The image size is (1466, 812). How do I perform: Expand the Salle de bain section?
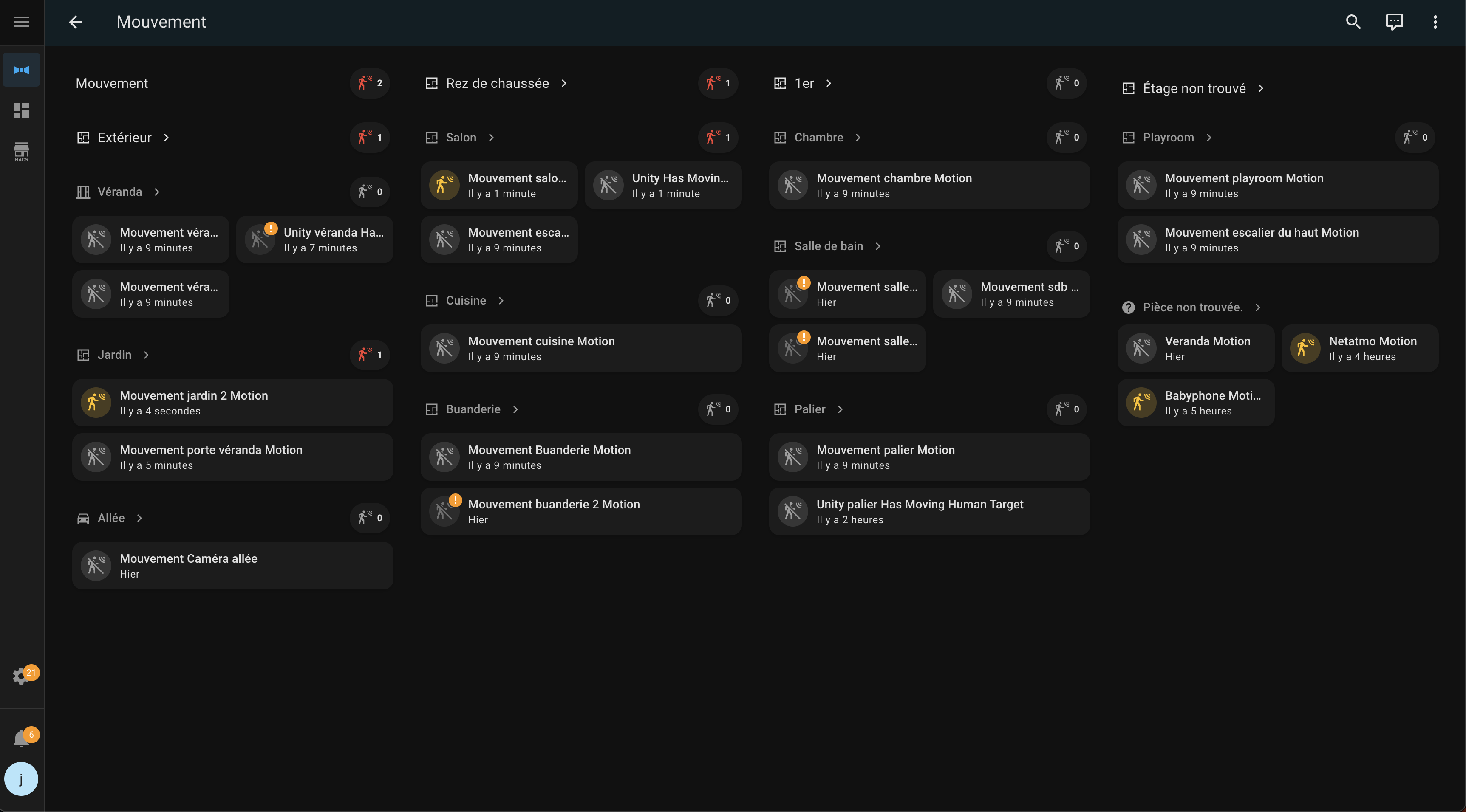[x=828, y=246]
